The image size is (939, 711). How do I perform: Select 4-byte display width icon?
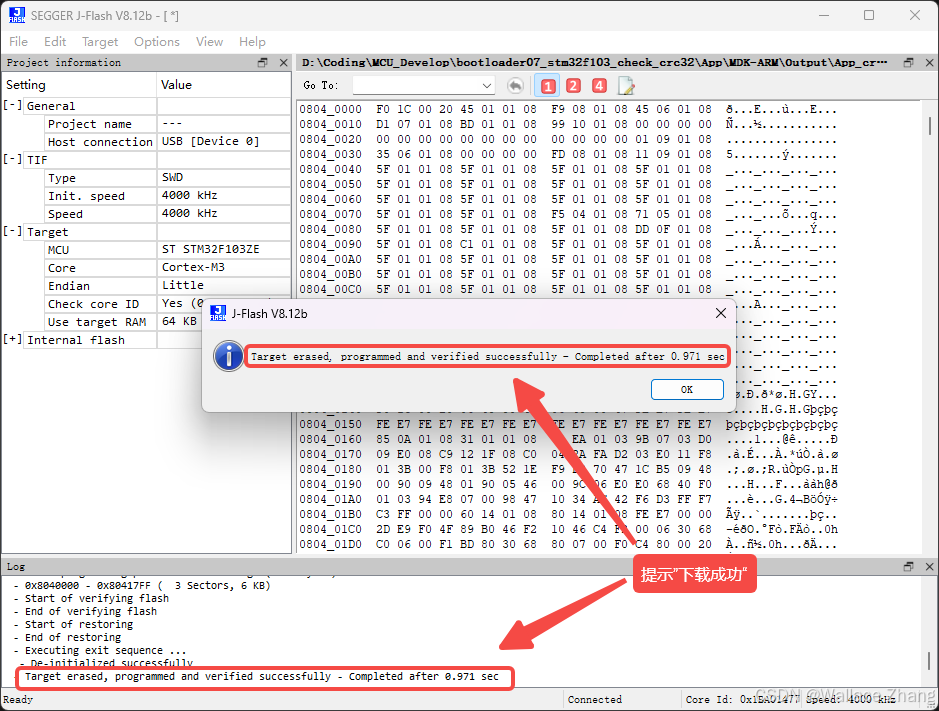(x=599, y=86)
